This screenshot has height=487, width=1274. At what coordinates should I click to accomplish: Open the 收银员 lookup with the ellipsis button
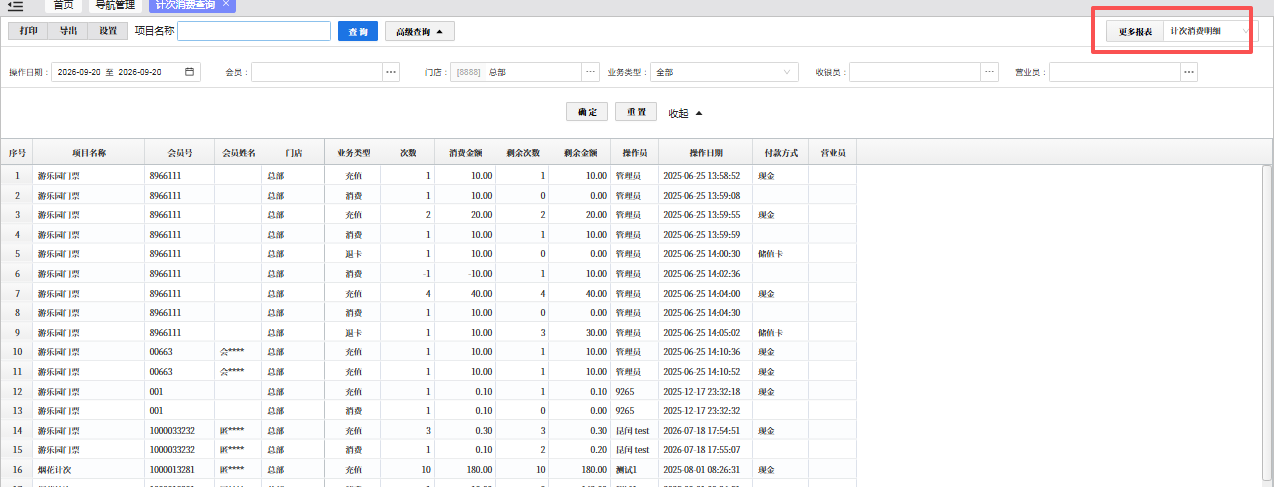[x=990, y=72]
